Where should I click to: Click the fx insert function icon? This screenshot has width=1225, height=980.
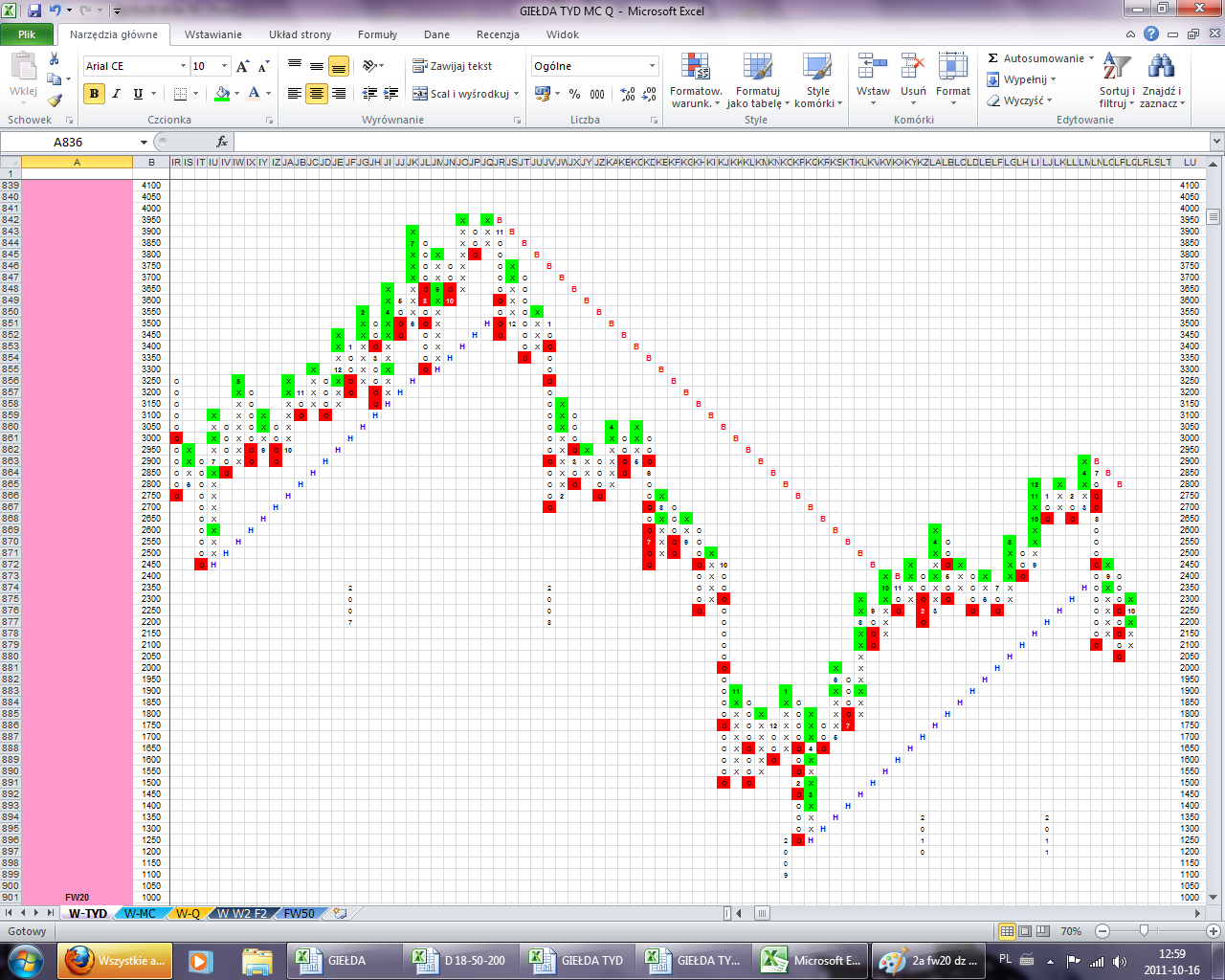[222, 142]
